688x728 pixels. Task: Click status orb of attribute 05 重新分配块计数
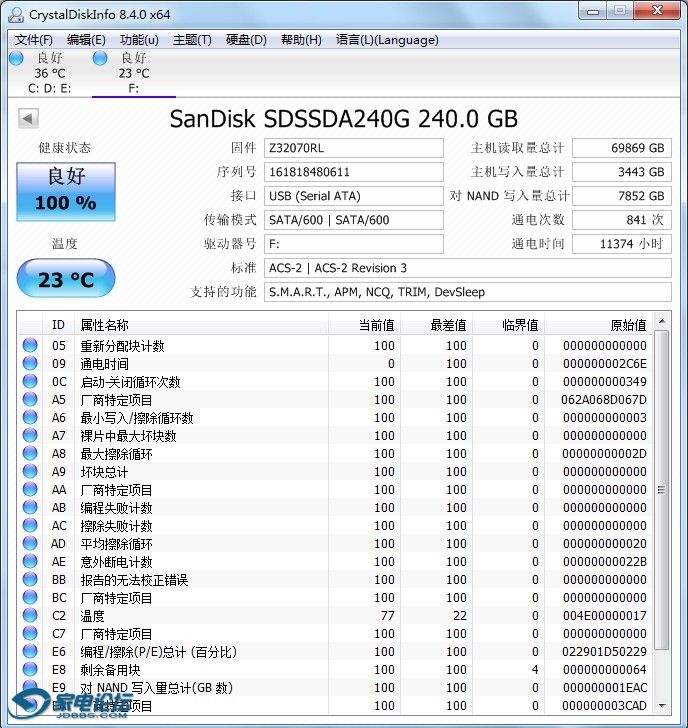pos(30,345)
